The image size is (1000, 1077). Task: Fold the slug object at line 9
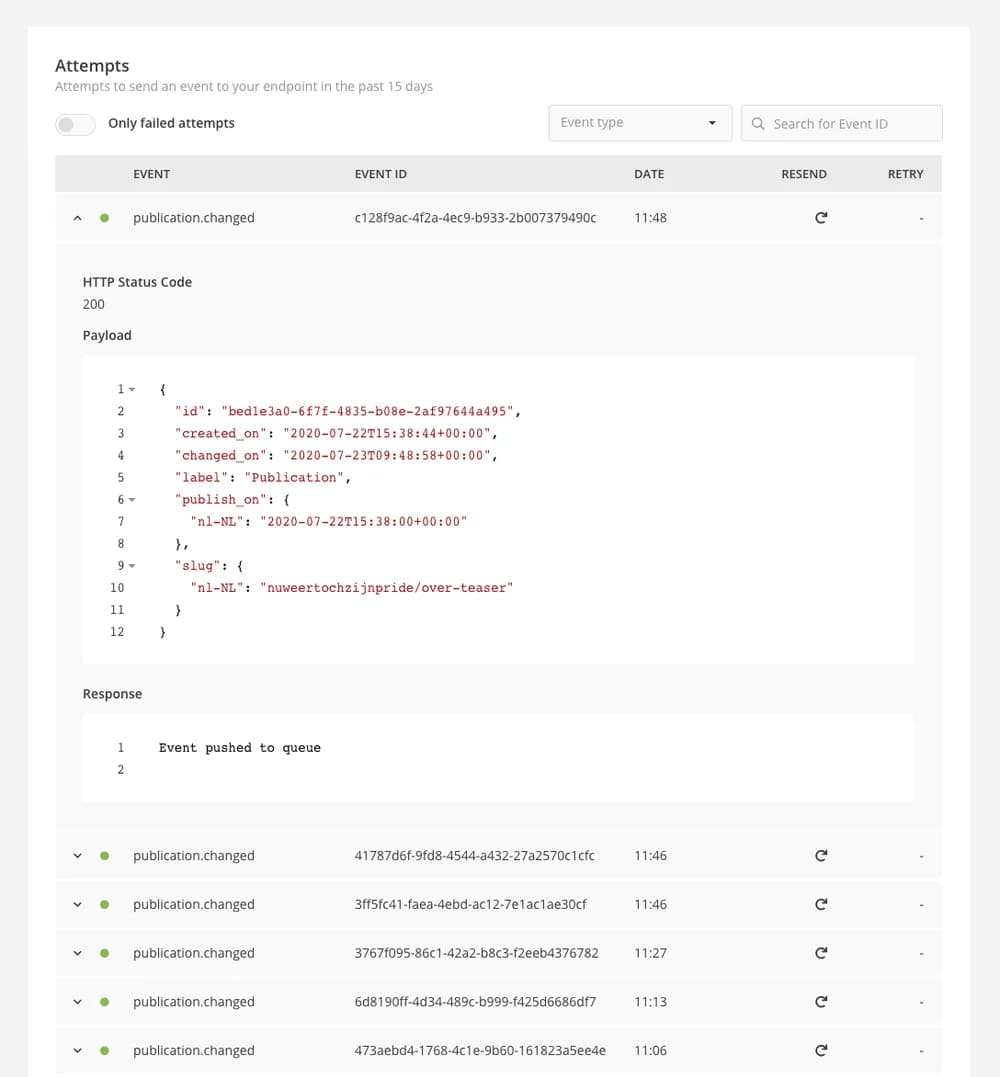132,566
